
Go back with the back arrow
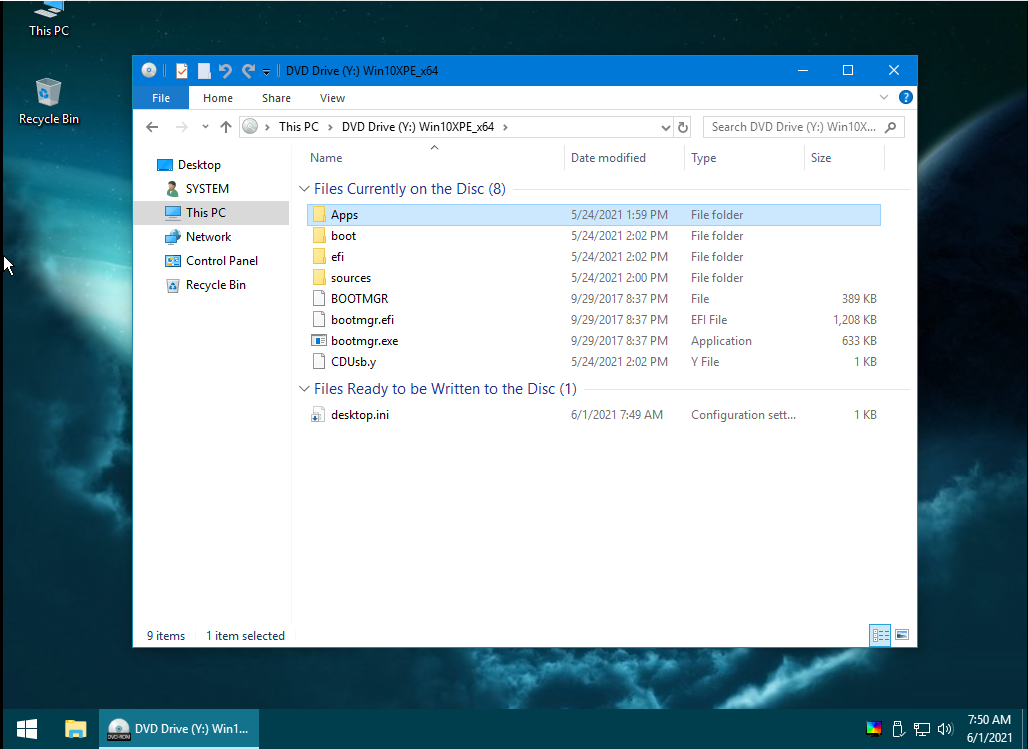point(152,127)
